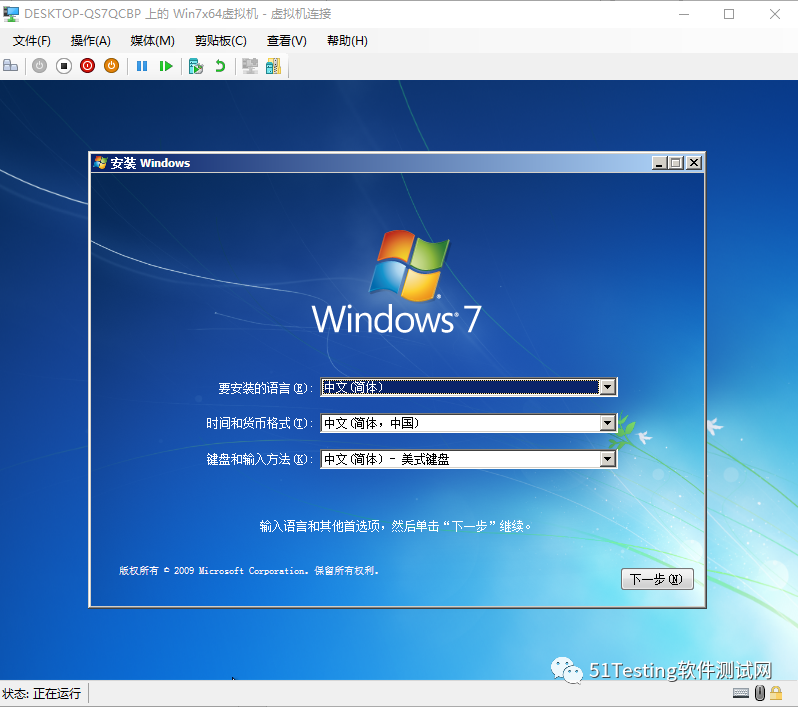Screen dimensions: 798x707
Task: Open the 操作(A) menu
Action: click(x=91, y=41)
